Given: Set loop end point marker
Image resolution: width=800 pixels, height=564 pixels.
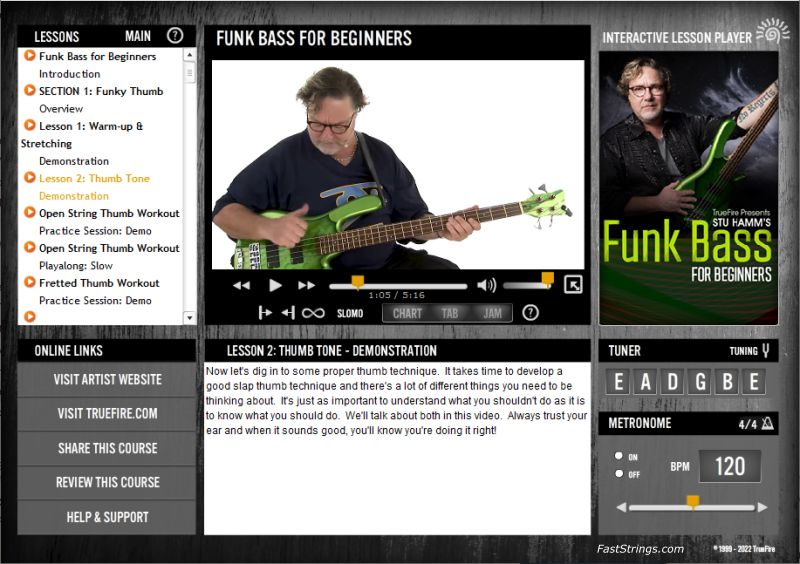Looking at the screenshot, I should [288, 312].
